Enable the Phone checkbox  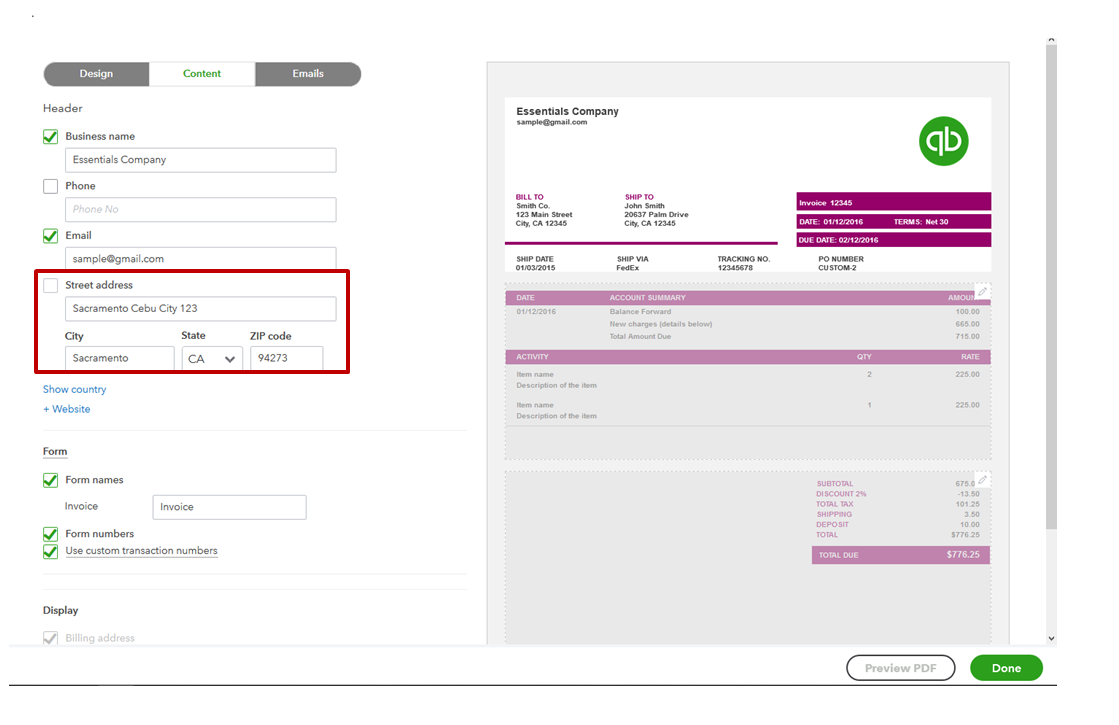pyautogui.click(x=51, y=186)
